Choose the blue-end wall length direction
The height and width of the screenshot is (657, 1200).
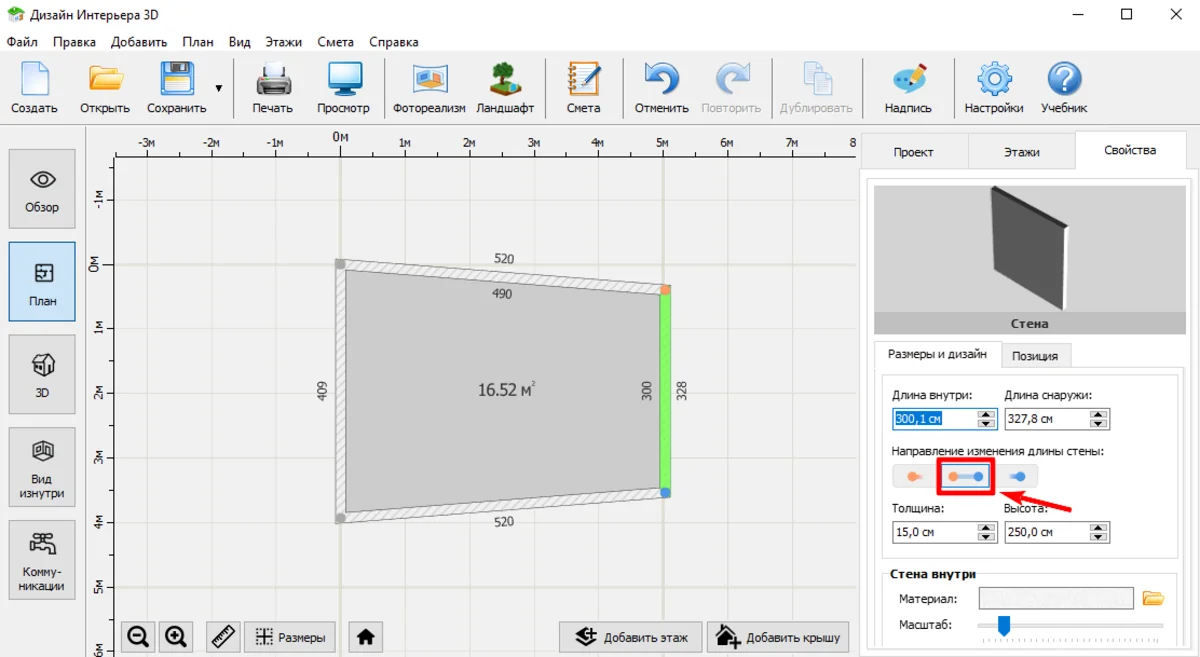coord(1019,477)
